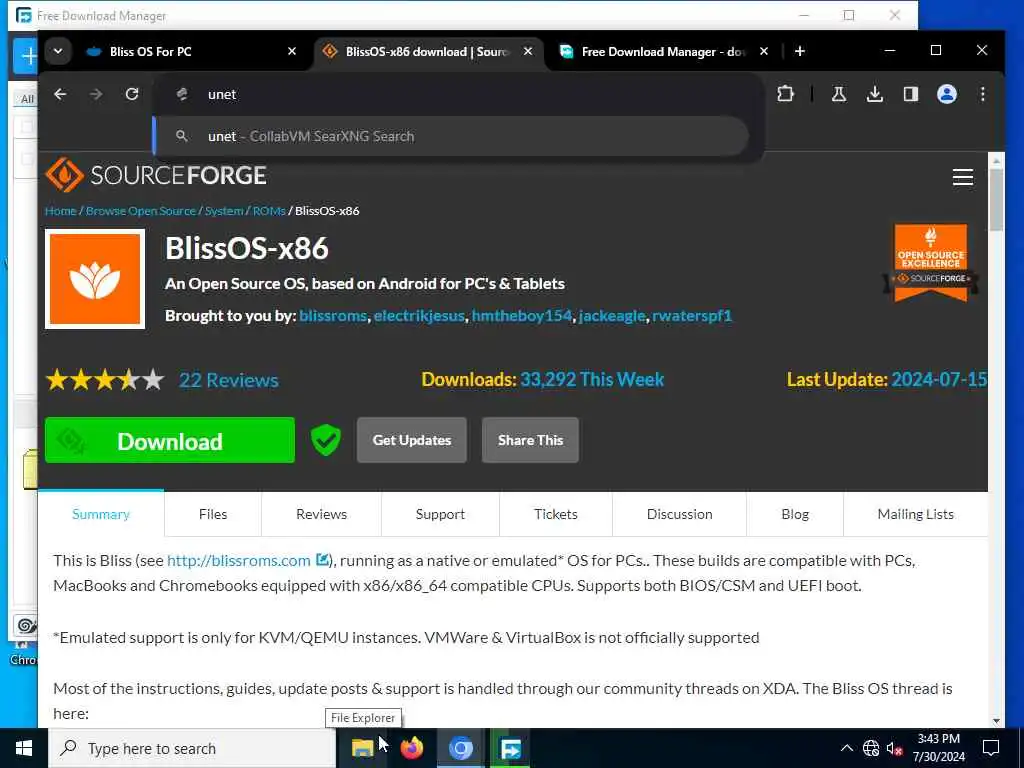
Task: Click the star rating icons
Action: (105, 380)
